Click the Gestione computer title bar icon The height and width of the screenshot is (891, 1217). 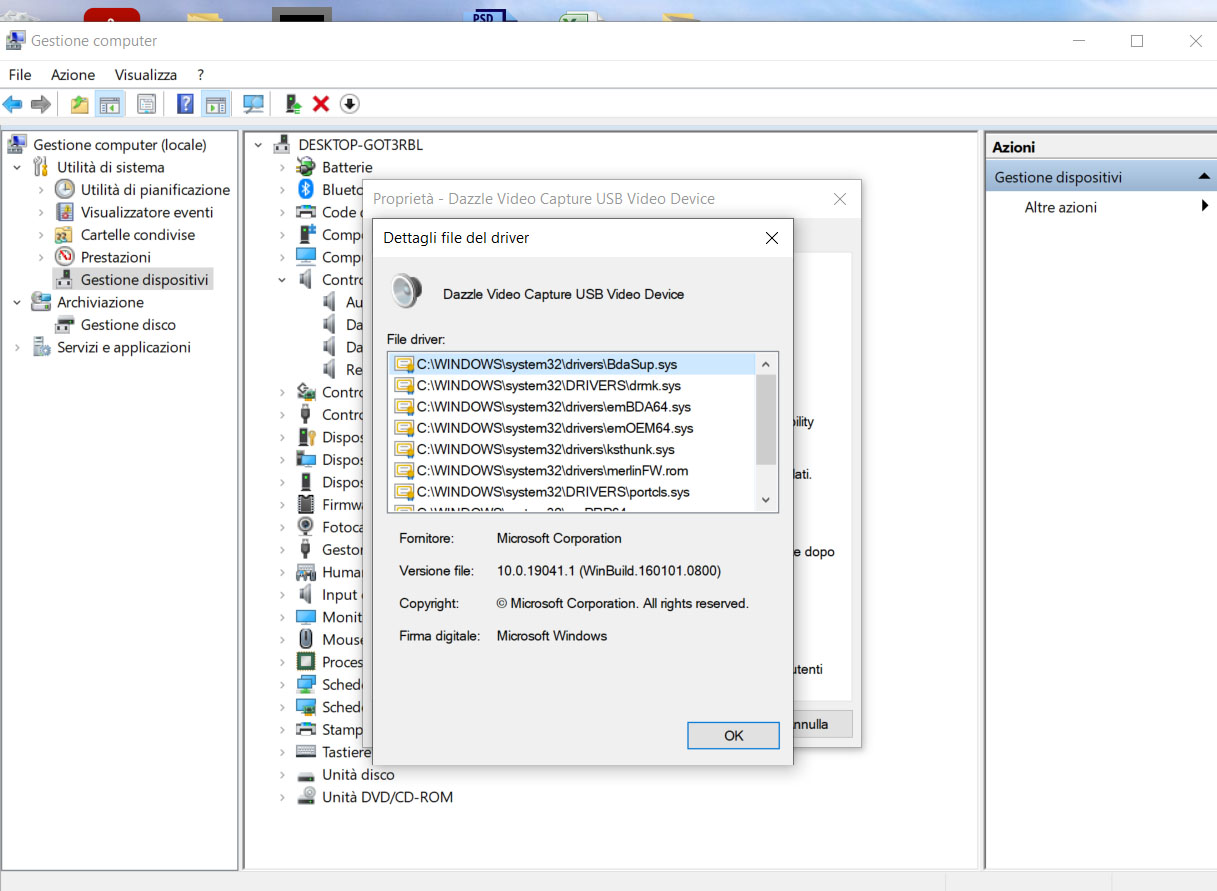coord(16,41)
